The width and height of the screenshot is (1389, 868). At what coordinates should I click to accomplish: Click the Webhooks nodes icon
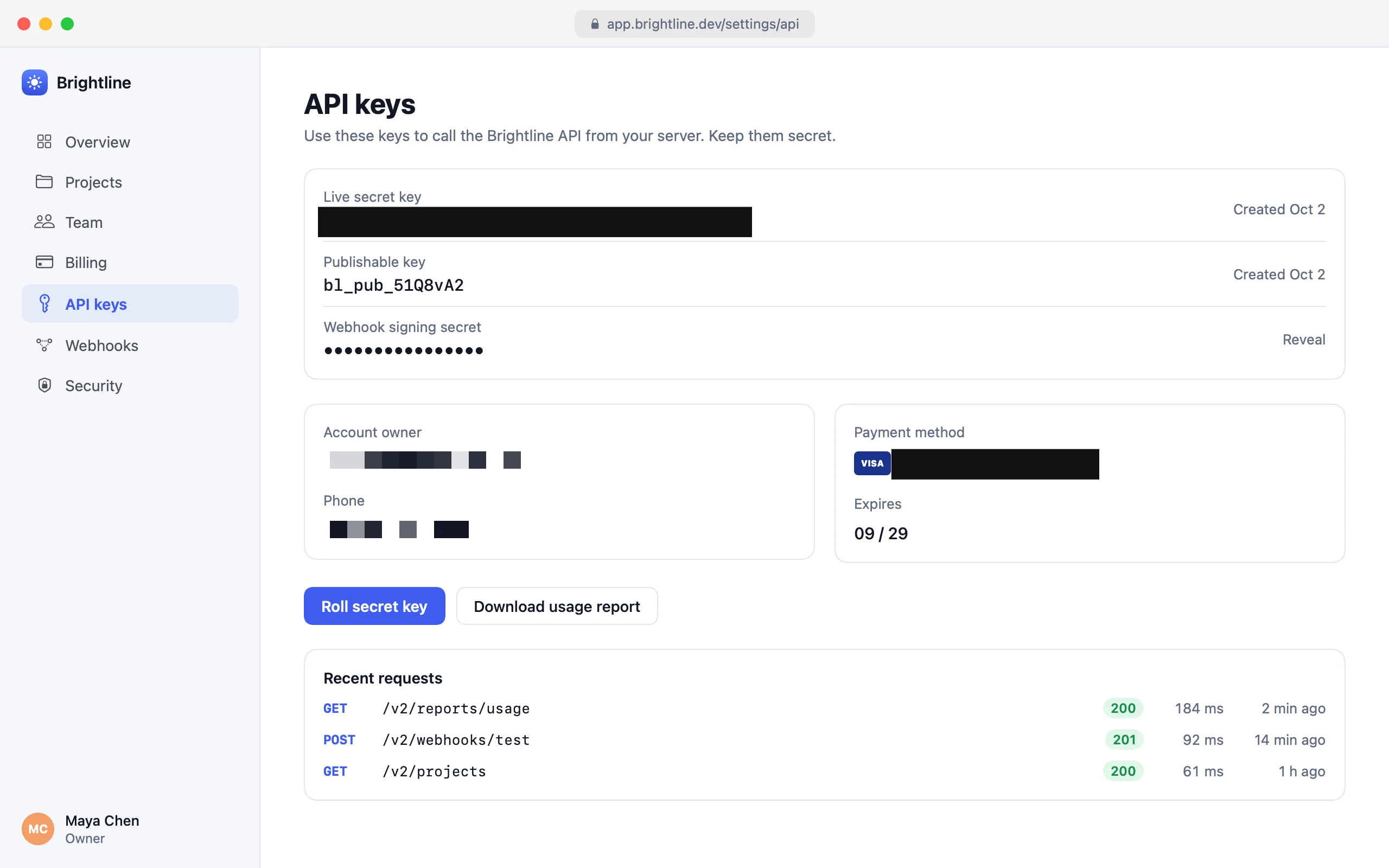[x=44, y=345]
